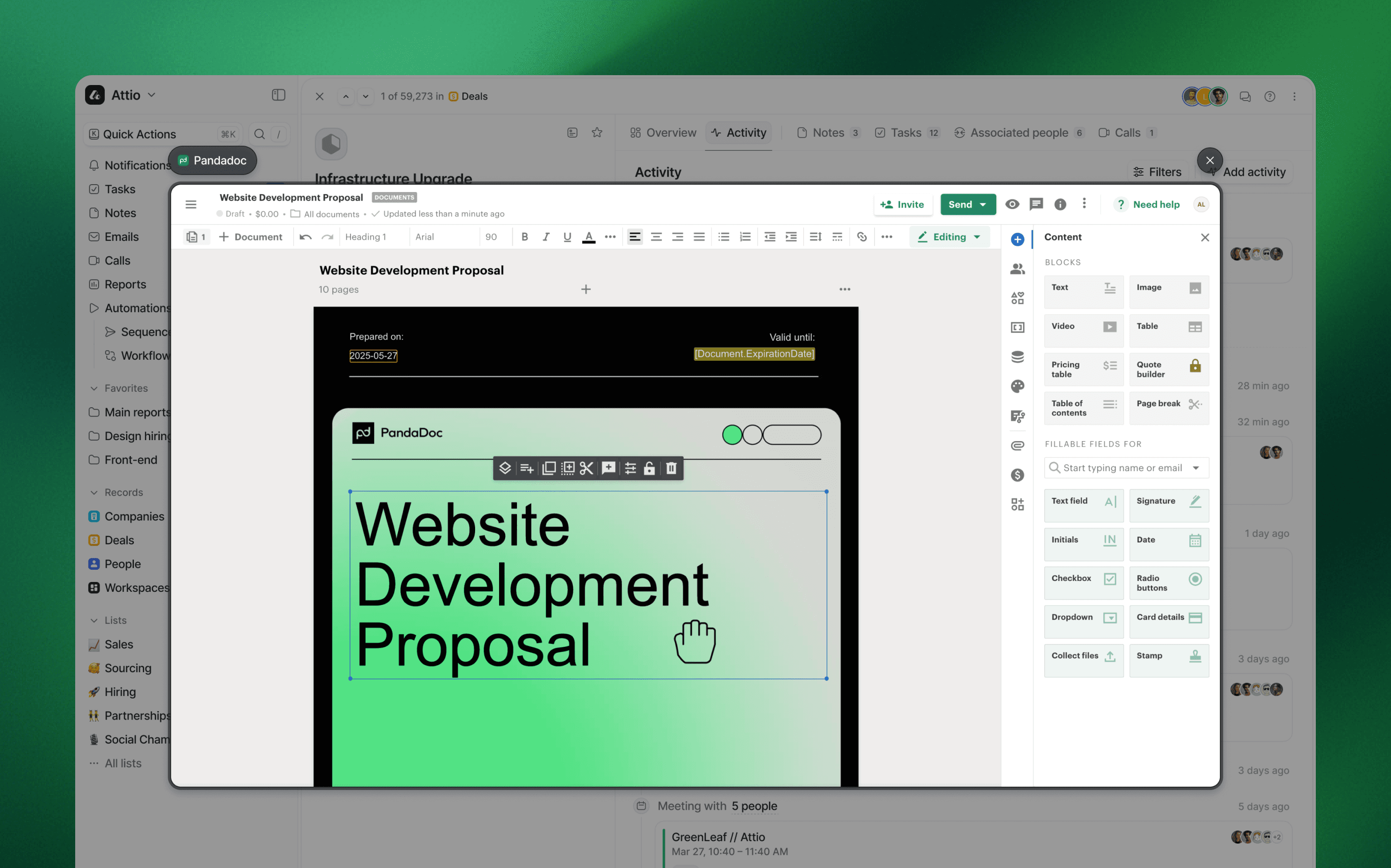Open the Editing mode dropdown
The width and height of the screenshot is (1391, 868).
point(949,237)
